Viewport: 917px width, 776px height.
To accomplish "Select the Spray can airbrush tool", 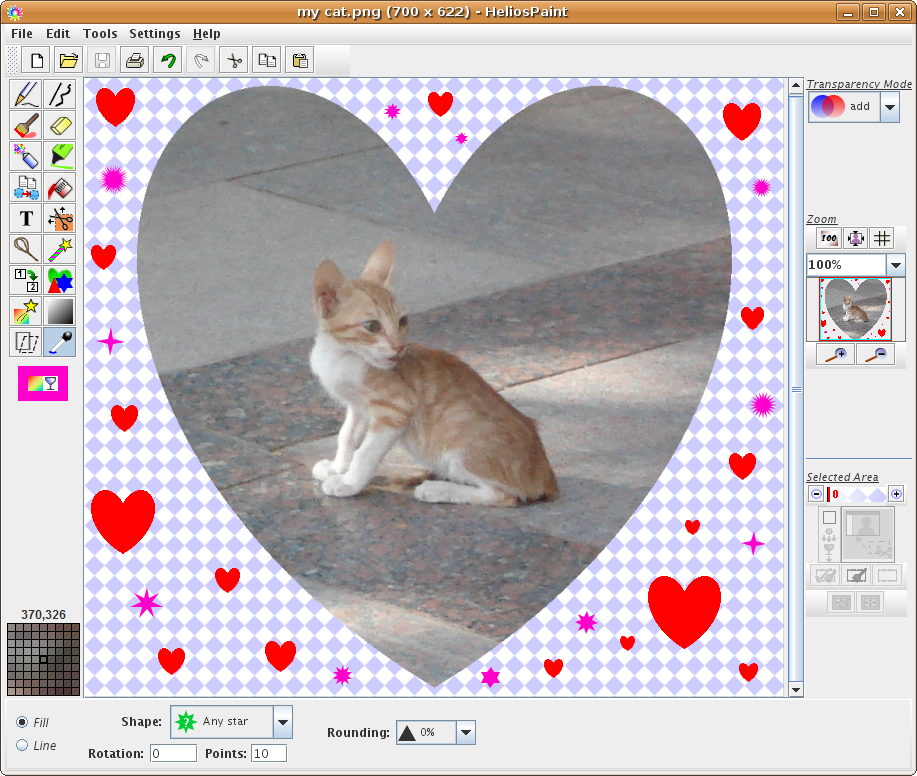I will coord(26,156).
